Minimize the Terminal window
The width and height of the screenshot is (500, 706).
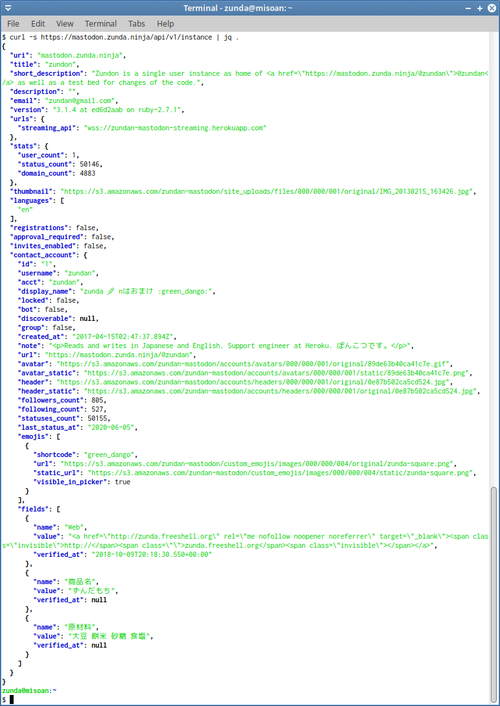(x=469, y=8)
